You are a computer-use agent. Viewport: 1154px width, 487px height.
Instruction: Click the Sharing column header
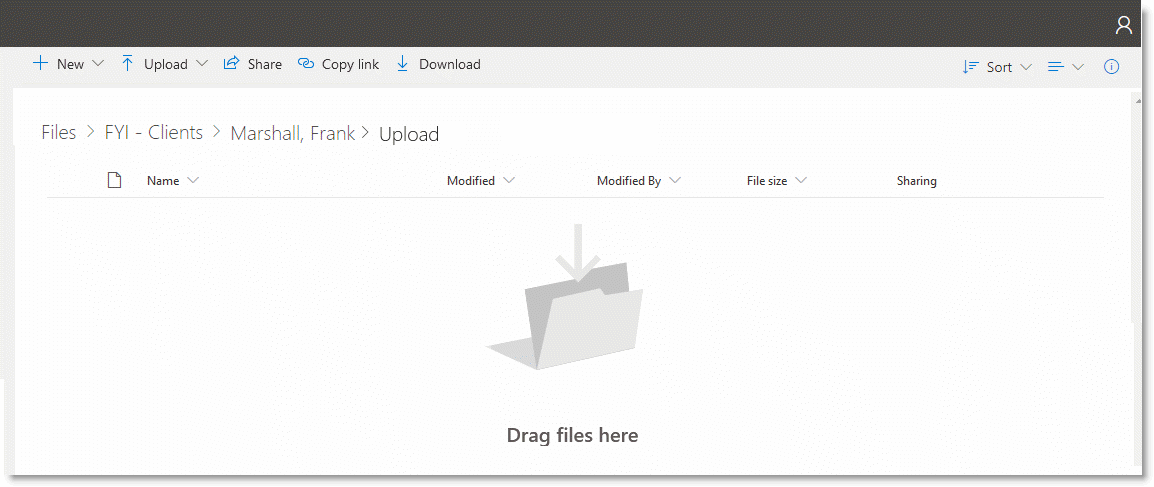[x=916, y=180]
